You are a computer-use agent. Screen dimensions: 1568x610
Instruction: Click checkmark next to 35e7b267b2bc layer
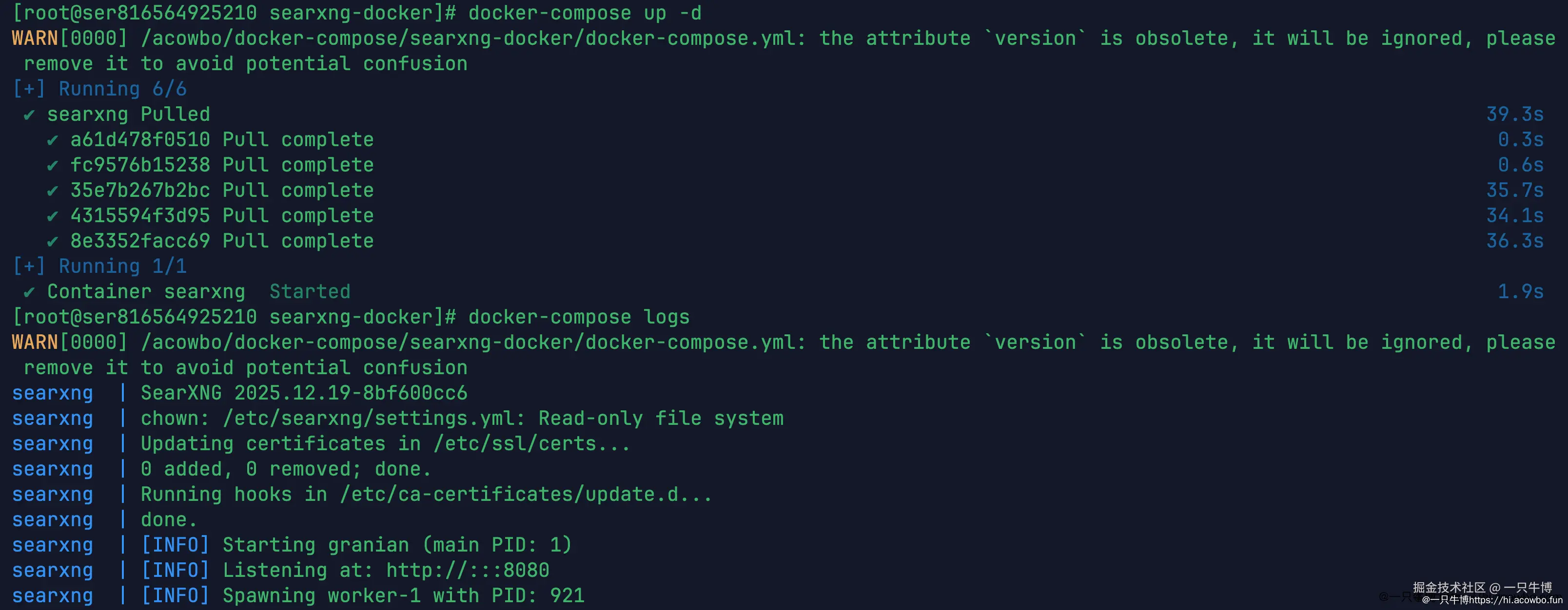point(52,191)
